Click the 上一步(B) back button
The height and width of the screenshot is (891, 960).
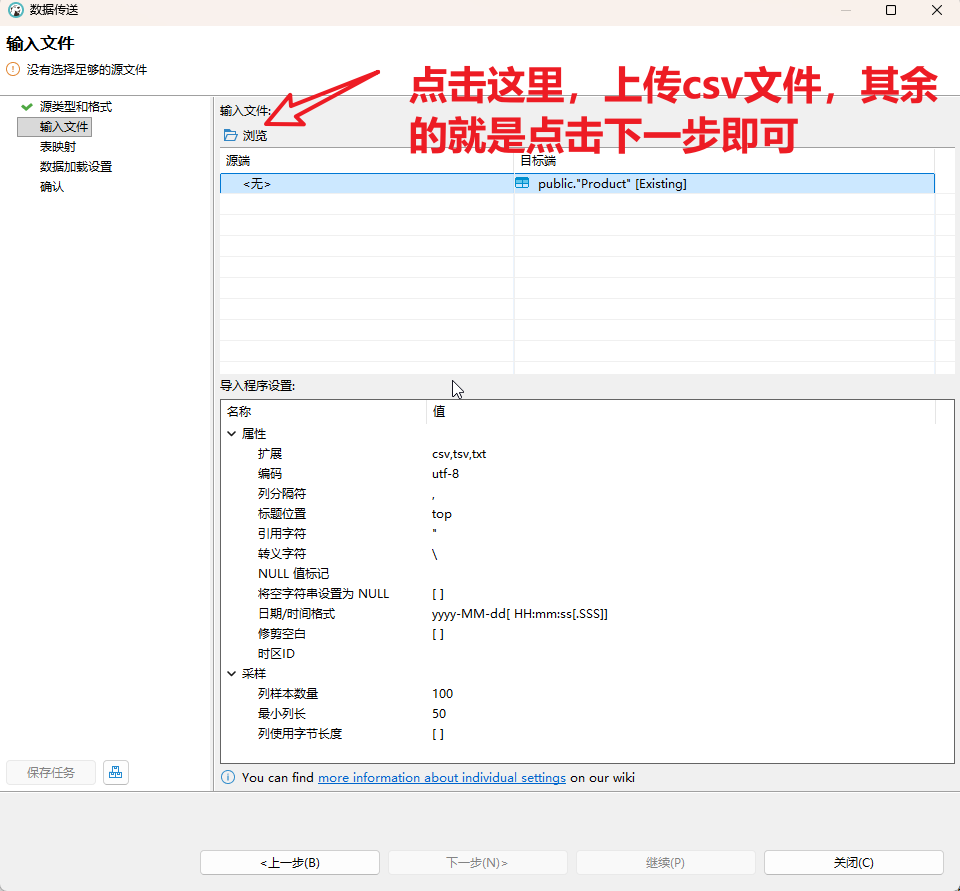click(290, 863)
